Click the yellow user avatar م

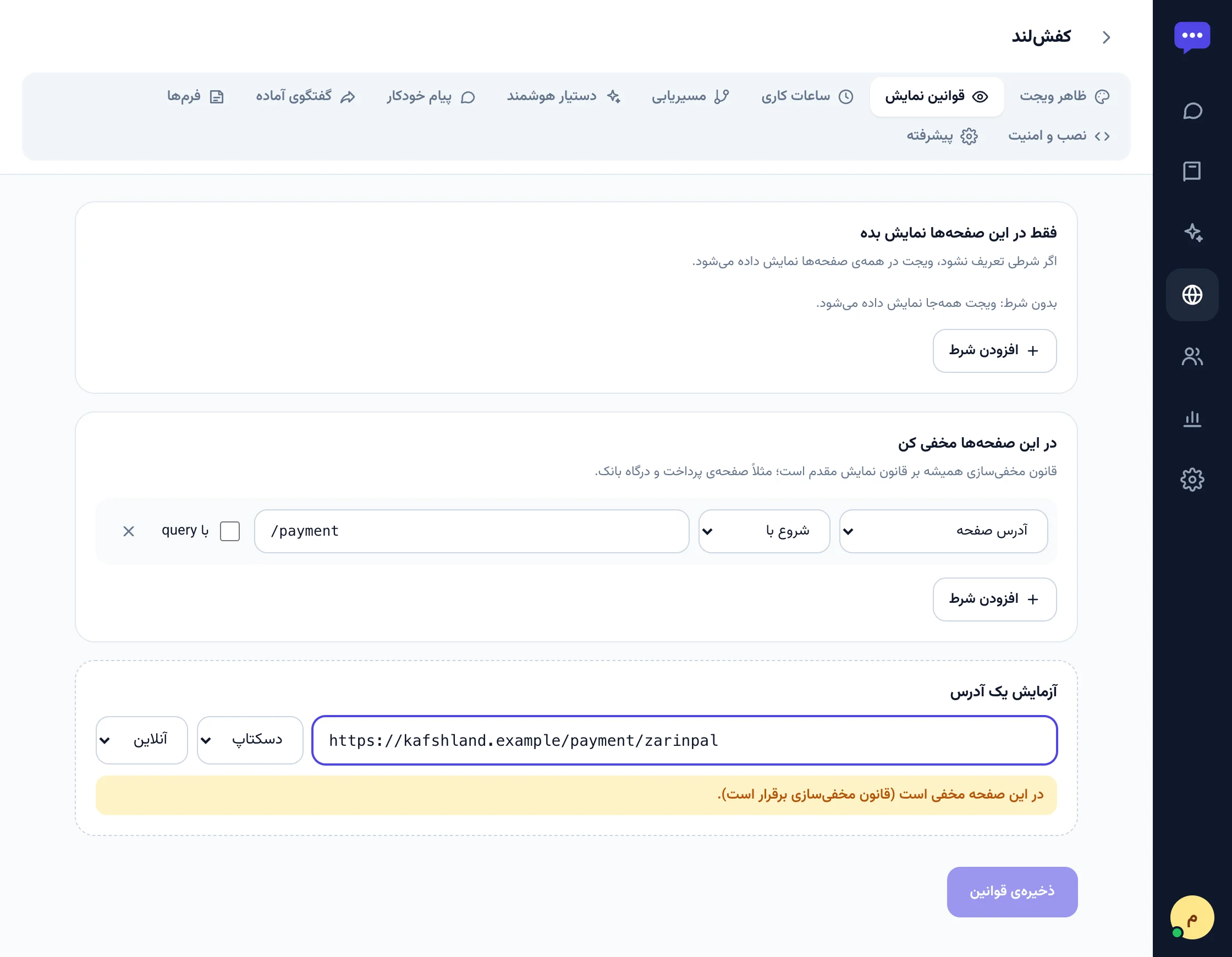pos(1192,917)
